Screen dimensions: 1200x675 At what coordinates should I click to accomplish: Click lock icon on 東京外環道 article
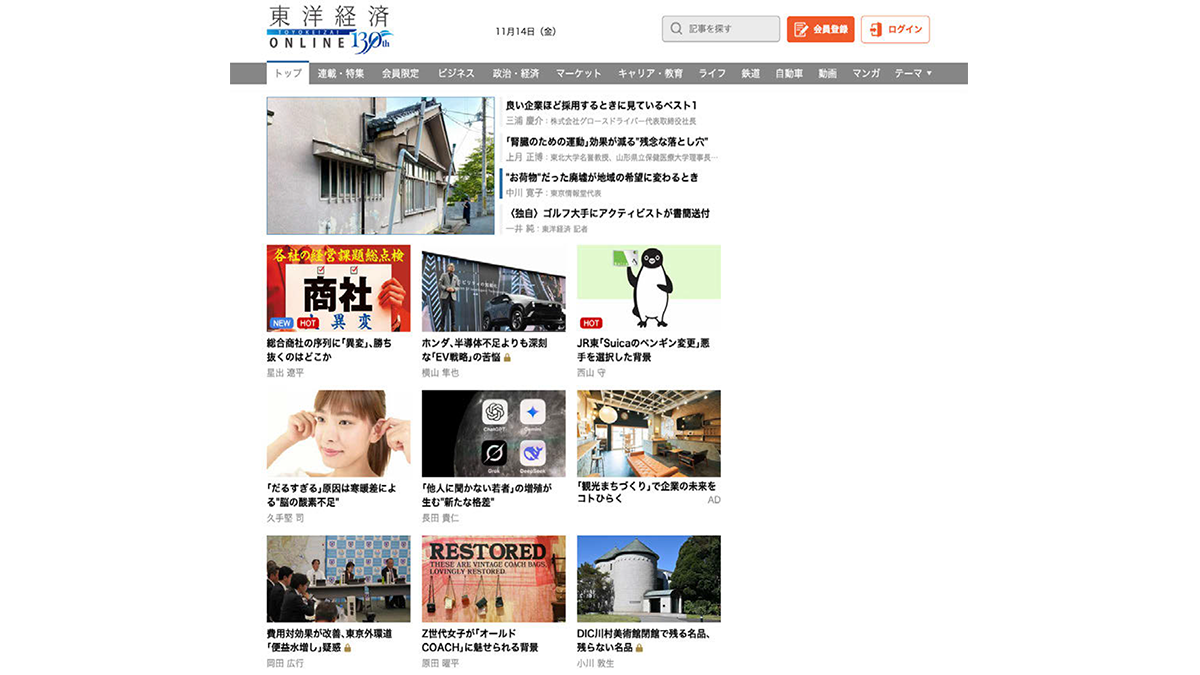click(347, 648)
